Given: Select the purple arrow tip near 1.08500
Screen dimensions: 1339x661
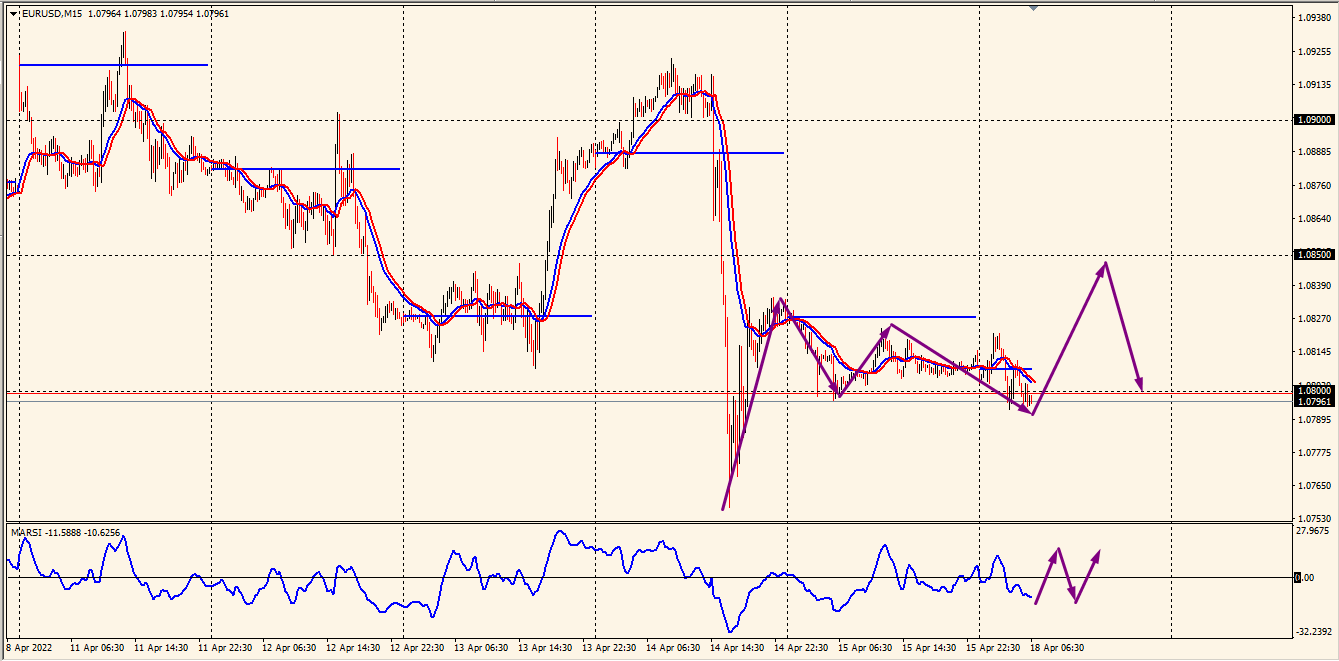Looking at the screenshot, I should point(1105,263).
